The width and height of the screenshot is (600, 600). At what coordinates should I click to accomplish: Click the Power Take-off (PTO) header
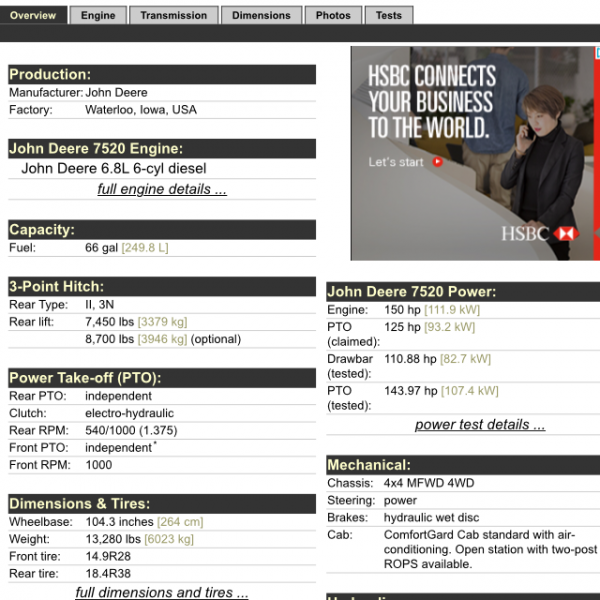pos(162,378)
